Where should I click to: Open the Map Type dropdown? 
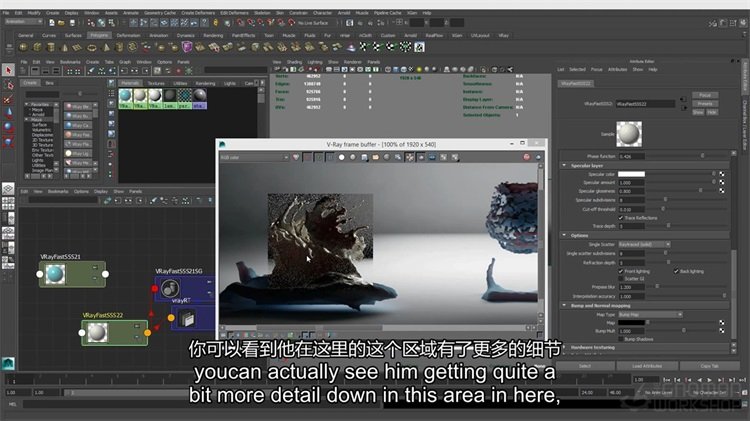coord(650,314)
